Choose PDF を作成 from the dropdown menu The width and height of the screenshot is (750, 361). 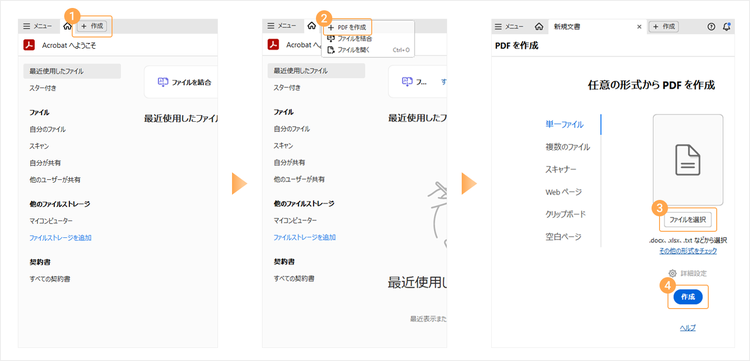347,28
